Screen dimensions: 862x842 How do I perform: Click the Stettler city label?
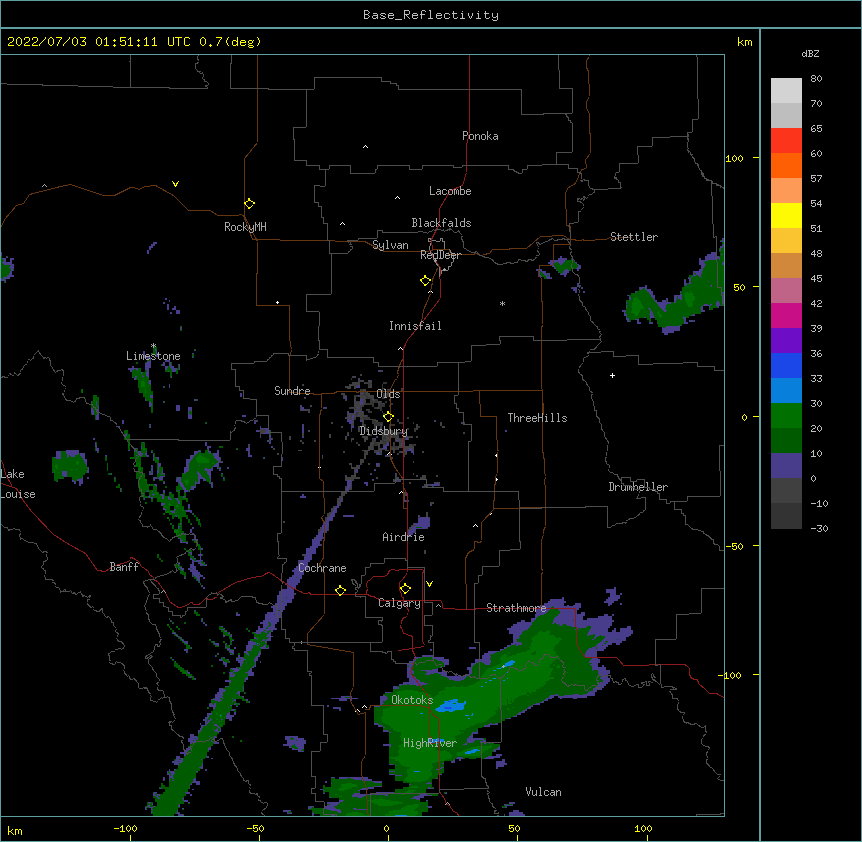634,237
